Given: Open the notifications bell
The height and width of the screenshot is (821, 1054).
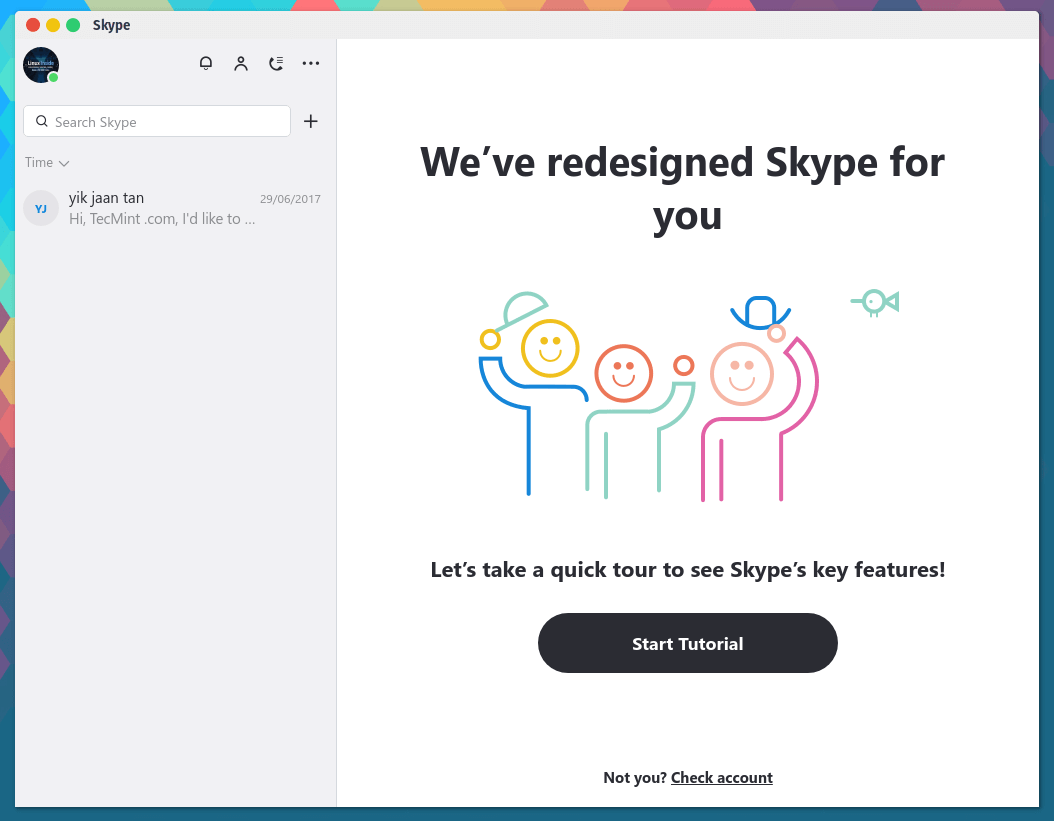Looking at the screenshot, I should point(206,64).
